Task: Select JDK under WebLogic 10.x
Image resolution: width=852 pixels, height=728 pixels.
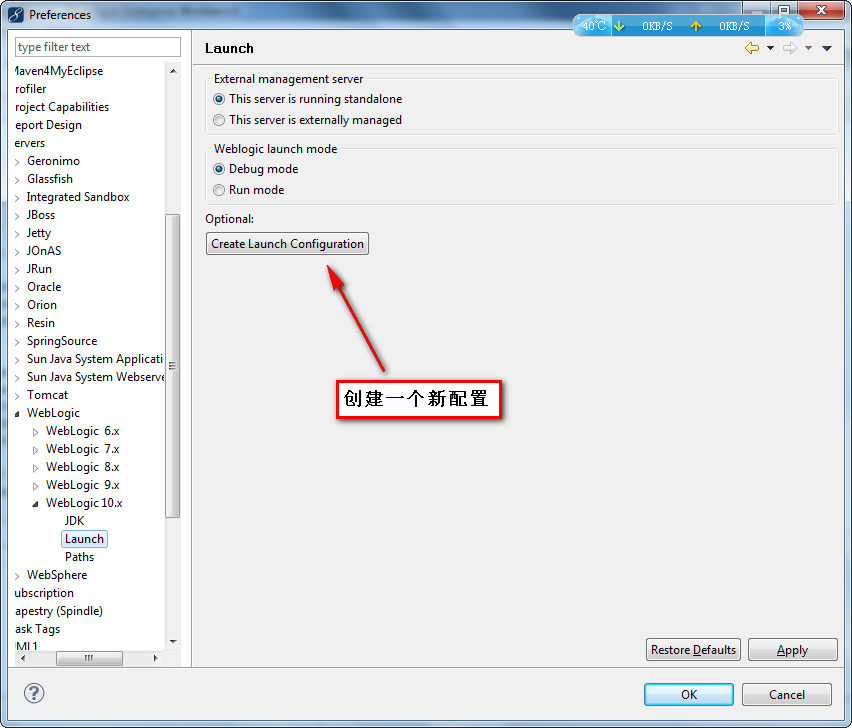Action: coord(74,520)
